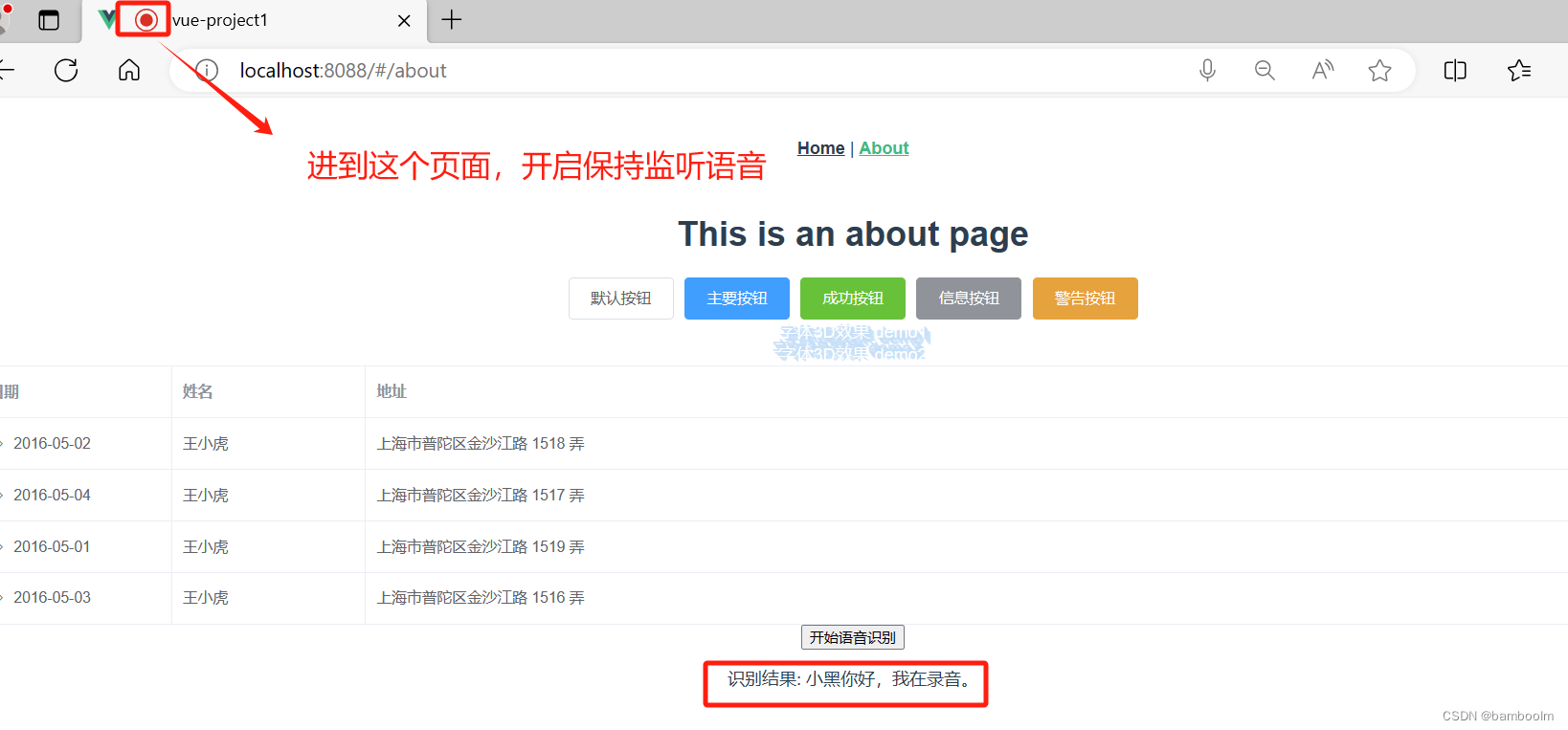The height and width of the screenshot is (730, 1568).
Task: Open the split screen view
Action: point(1455,70)
